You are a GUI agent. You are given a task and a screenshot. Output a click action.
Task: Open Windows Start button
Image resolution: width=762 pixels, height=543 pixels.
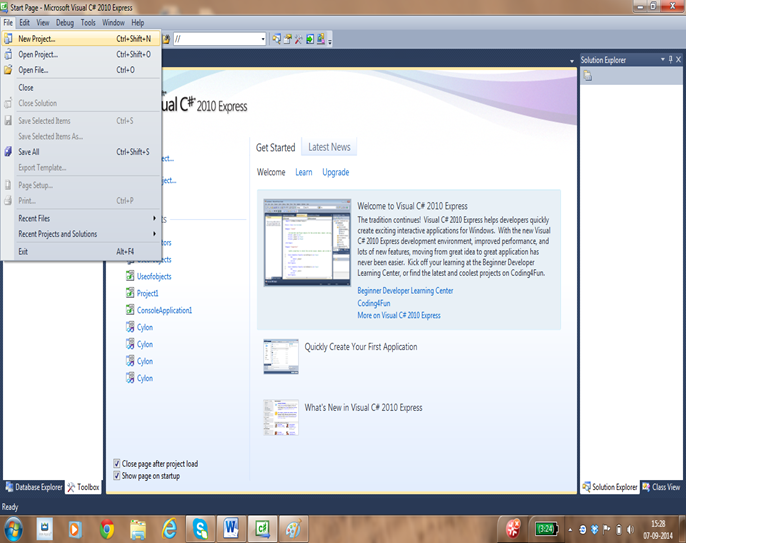point(13,529)
